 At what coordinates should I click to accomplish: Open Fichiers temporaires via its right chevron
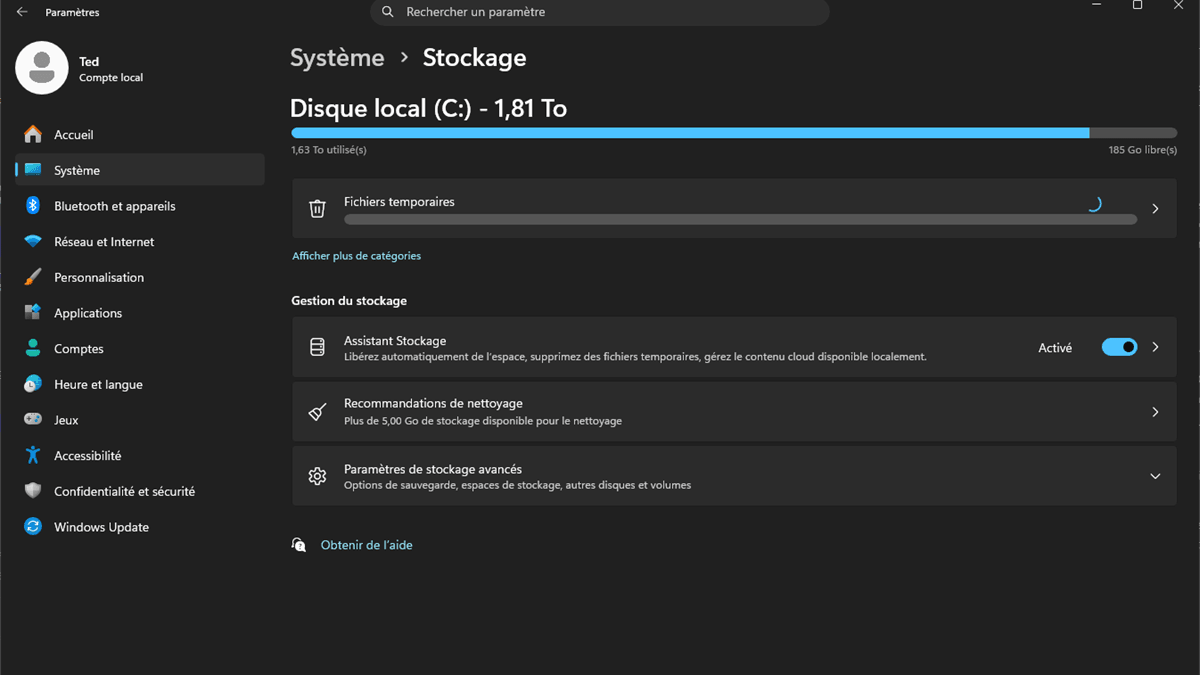(x=1155, y=209)
